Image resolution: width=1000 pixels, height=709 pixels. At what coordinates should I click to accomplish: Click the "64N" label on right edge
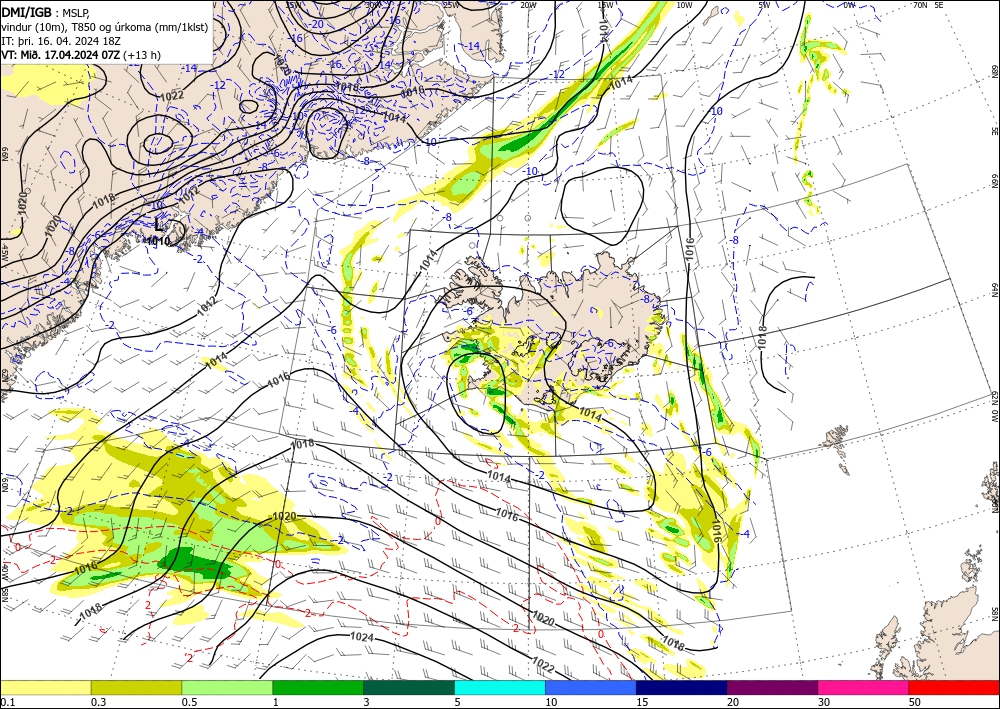(994, 290)
